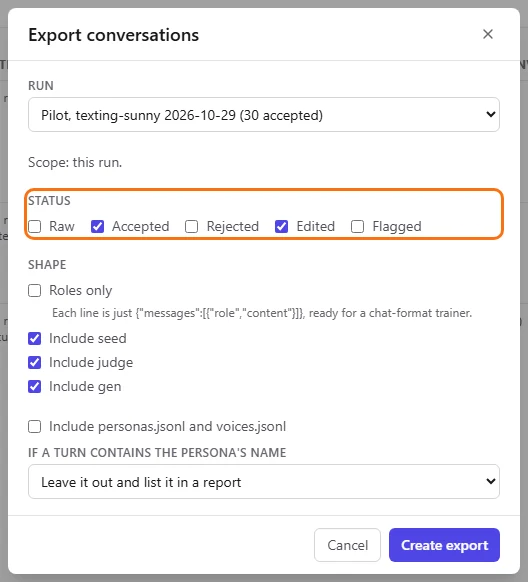The height and width of the screenshot is (582, 528).
Task: Click the 'Scope: this run.' text
Action: click(x=75, y=163)
